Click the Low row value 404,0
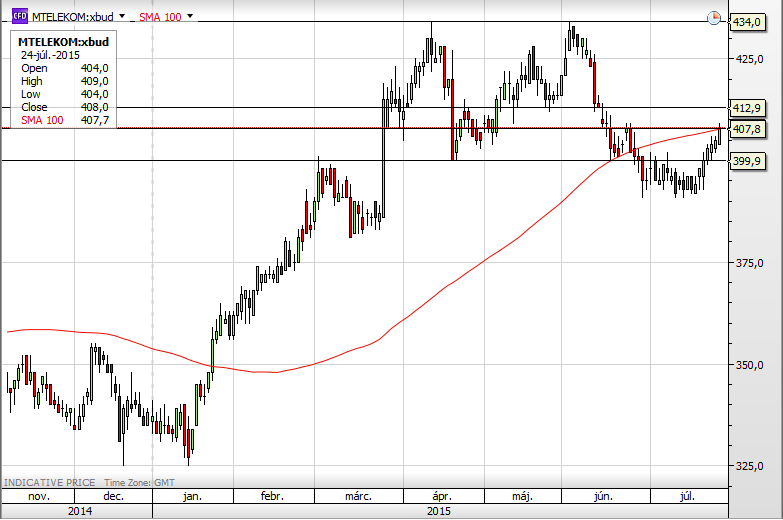Image resolution: width=783 pixels, height=520 pixels. (94, 94)
